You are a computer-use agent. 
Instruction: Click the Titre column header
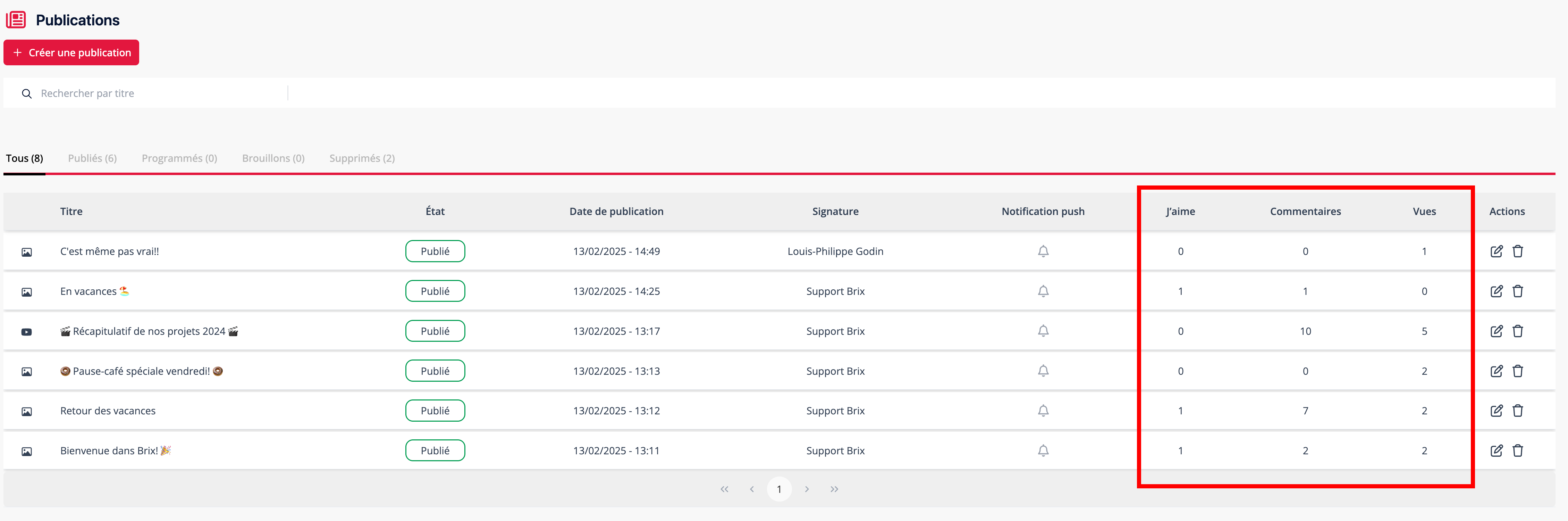point(71,212)
